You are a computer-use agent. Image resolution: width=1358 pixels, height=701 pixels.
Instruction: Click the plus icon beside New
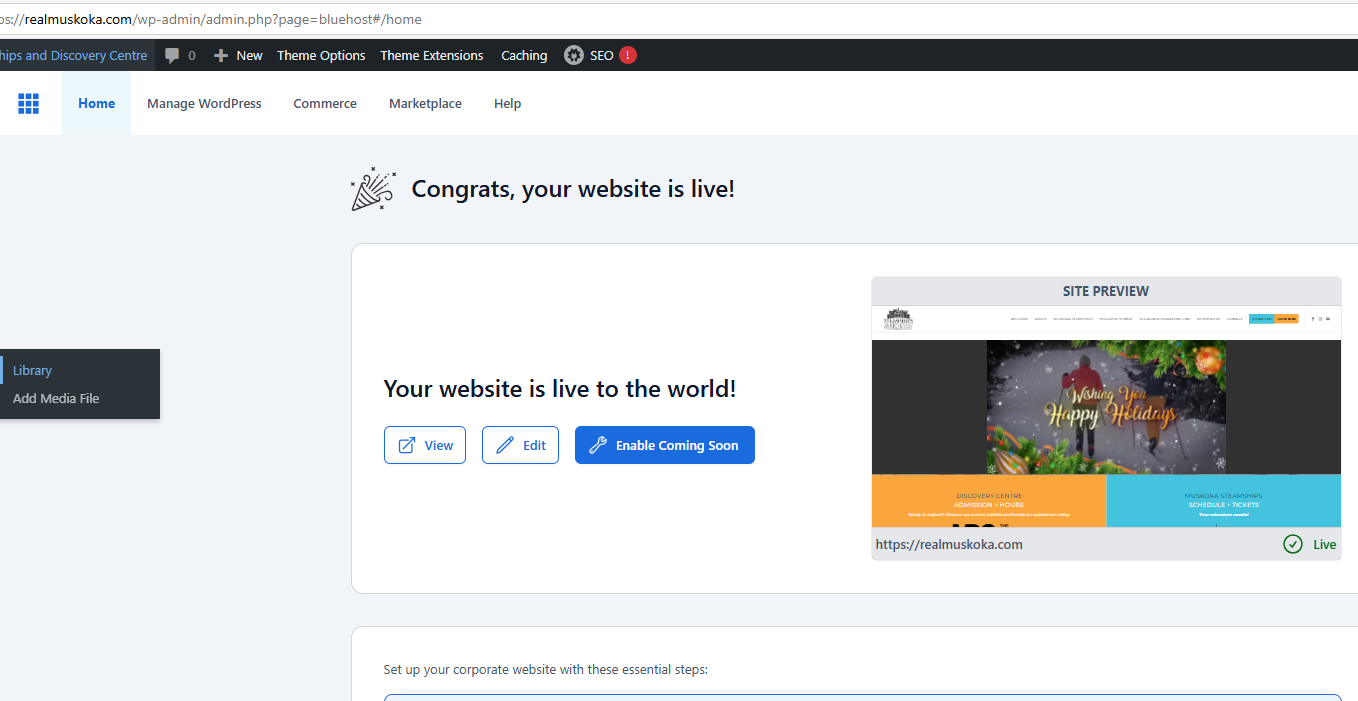click(221, 56)
